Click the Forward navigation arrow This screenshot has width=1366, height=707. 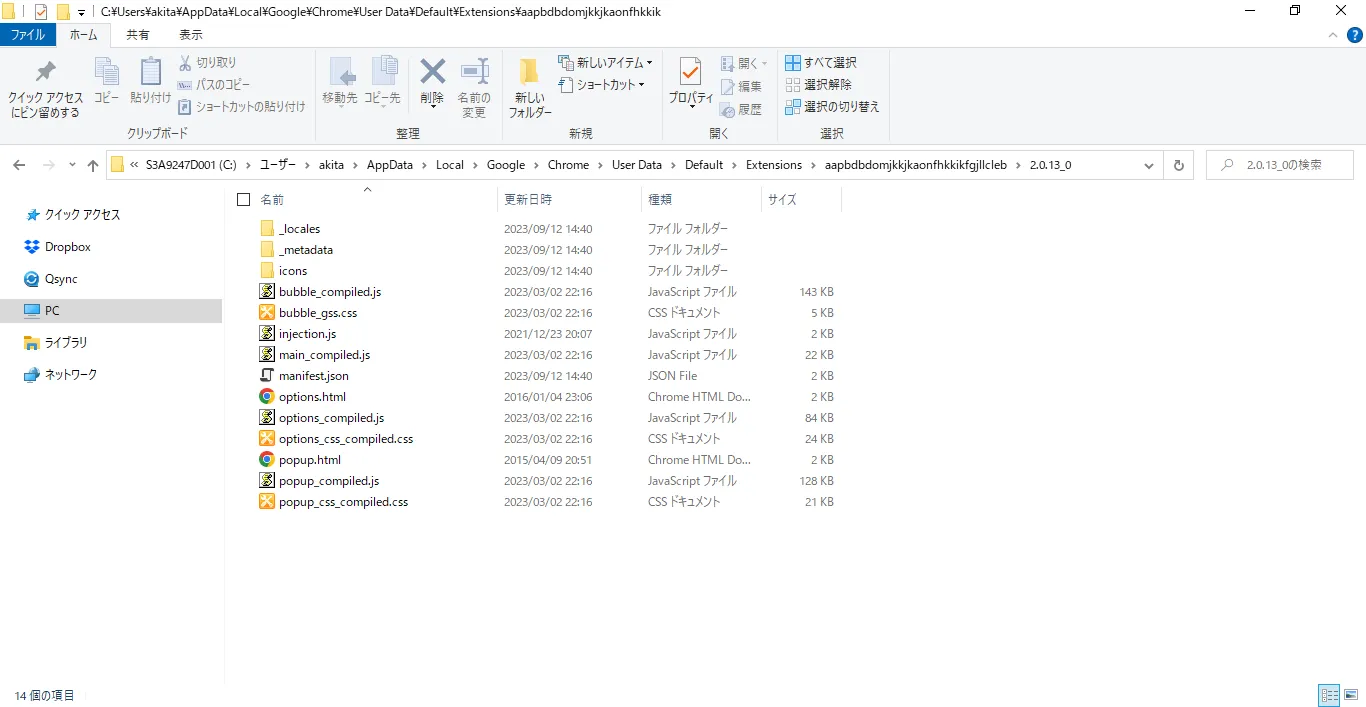click(x=47, y=165)
